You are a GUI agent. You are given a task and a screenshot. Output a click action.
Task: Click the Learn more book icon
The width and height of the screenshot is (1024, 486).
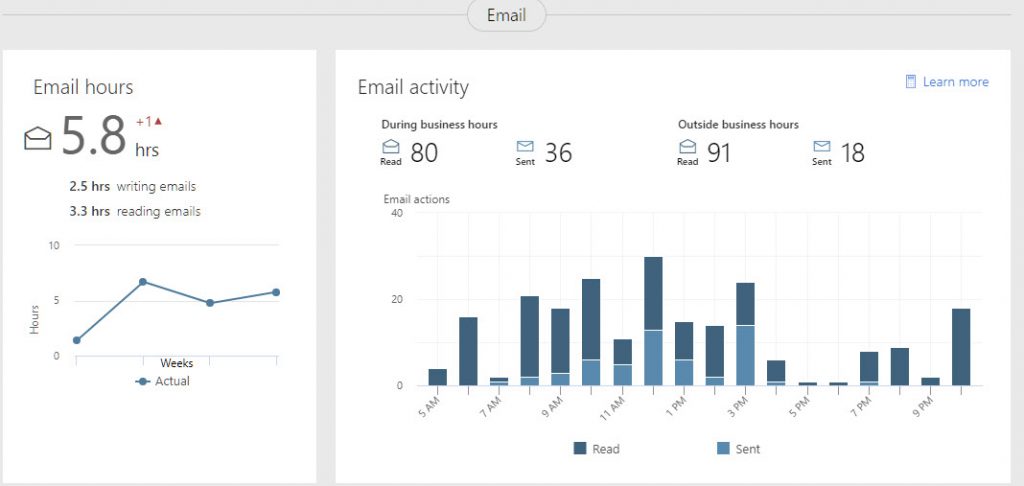coord(911,82)
